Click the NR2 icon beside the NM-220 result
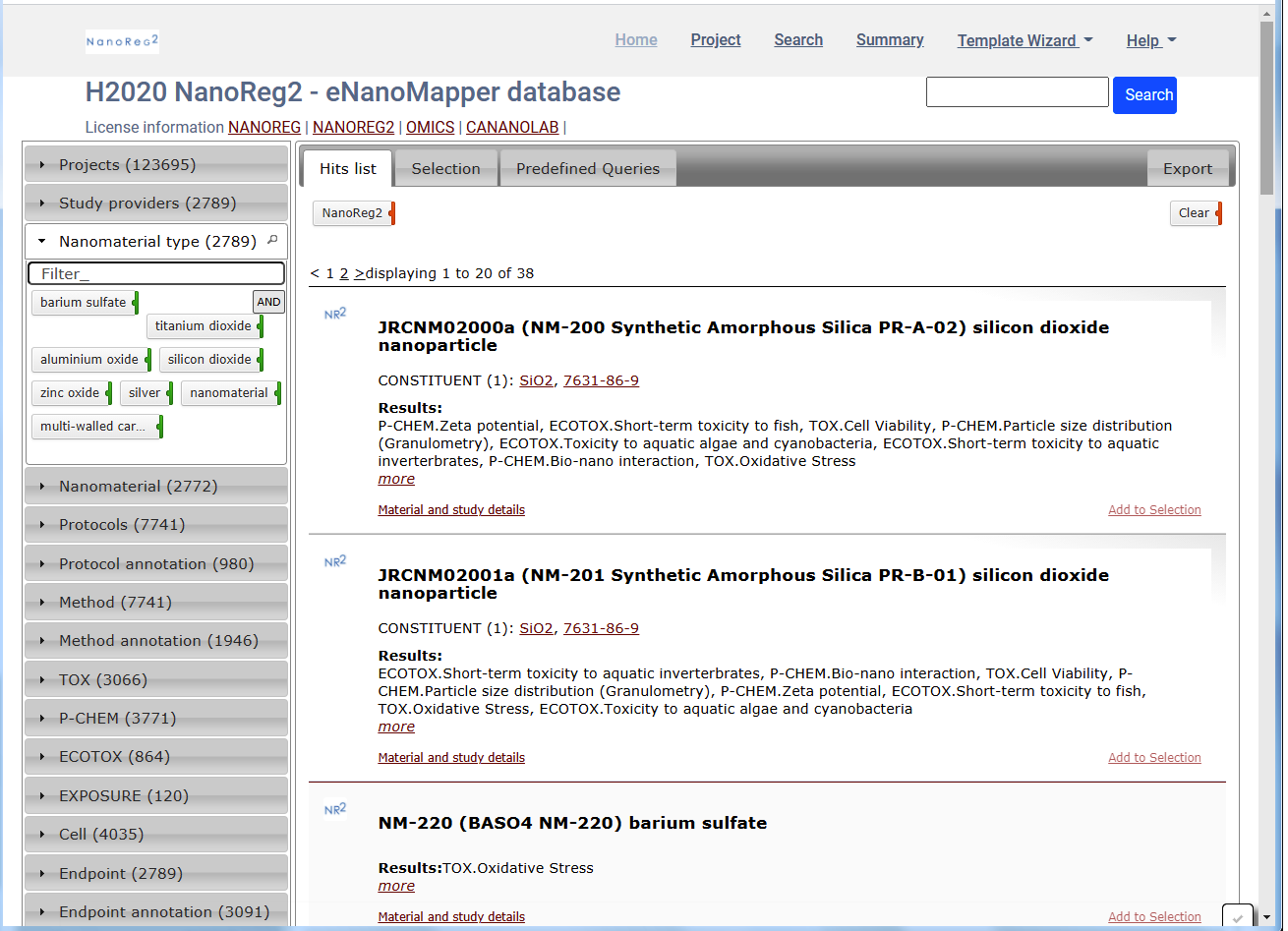Viewport: 1288px width, 931px height. pos(335,809)
